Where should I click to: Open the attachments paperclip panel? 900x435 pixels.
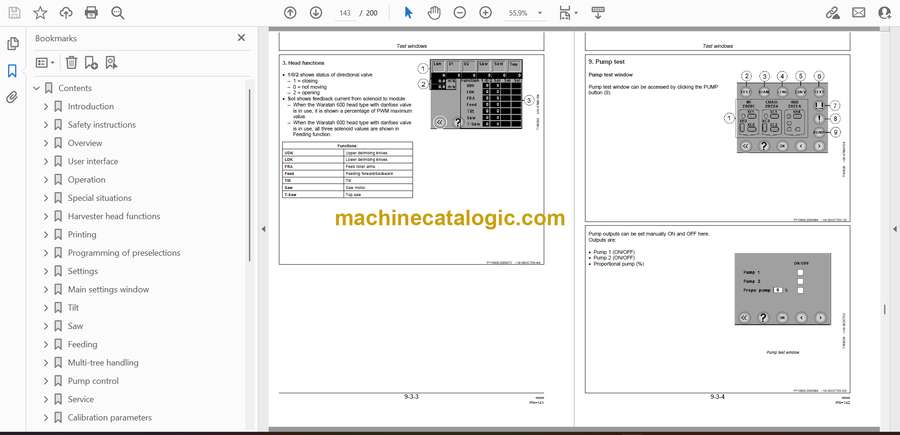pyautogui.click(x=13, y=97)
